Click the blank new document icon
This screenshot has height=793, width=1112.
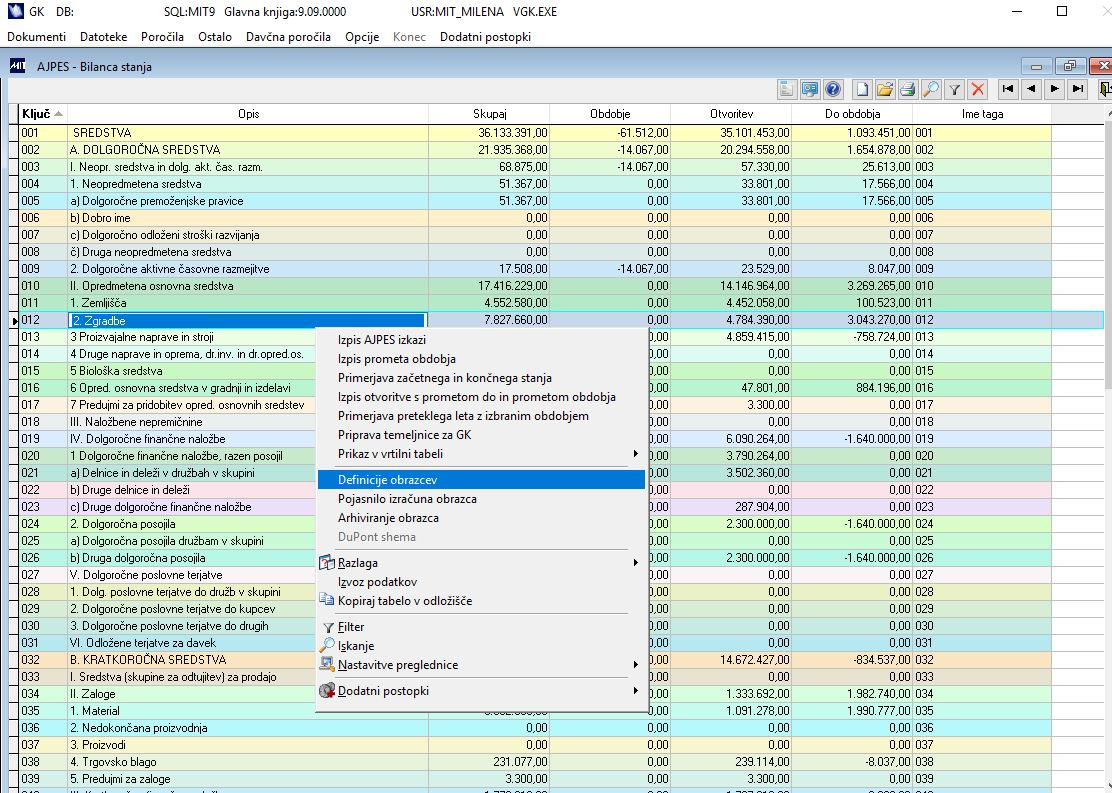(861, 89)
